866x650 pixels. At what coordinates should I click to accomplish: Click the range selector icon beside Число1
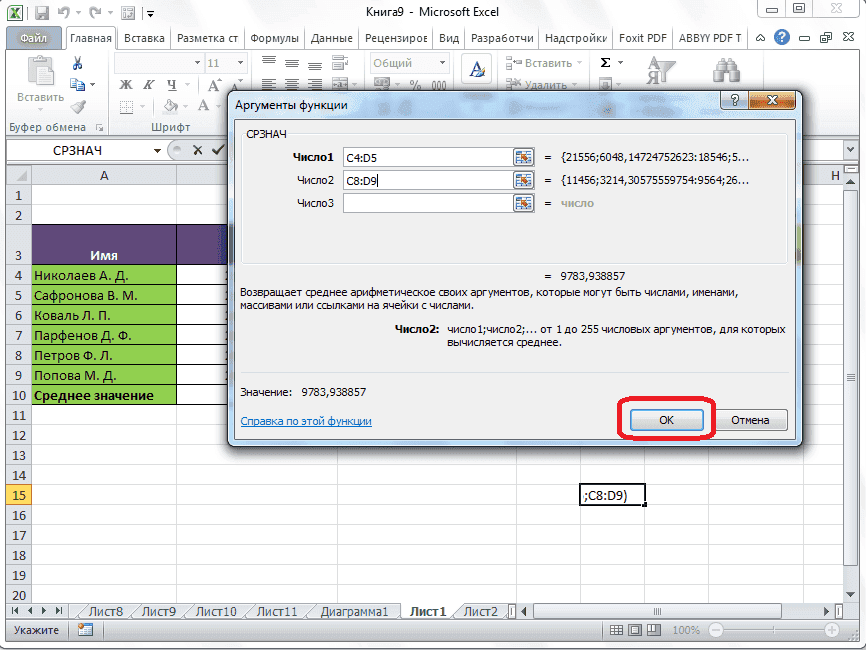[x=523, y=157]
